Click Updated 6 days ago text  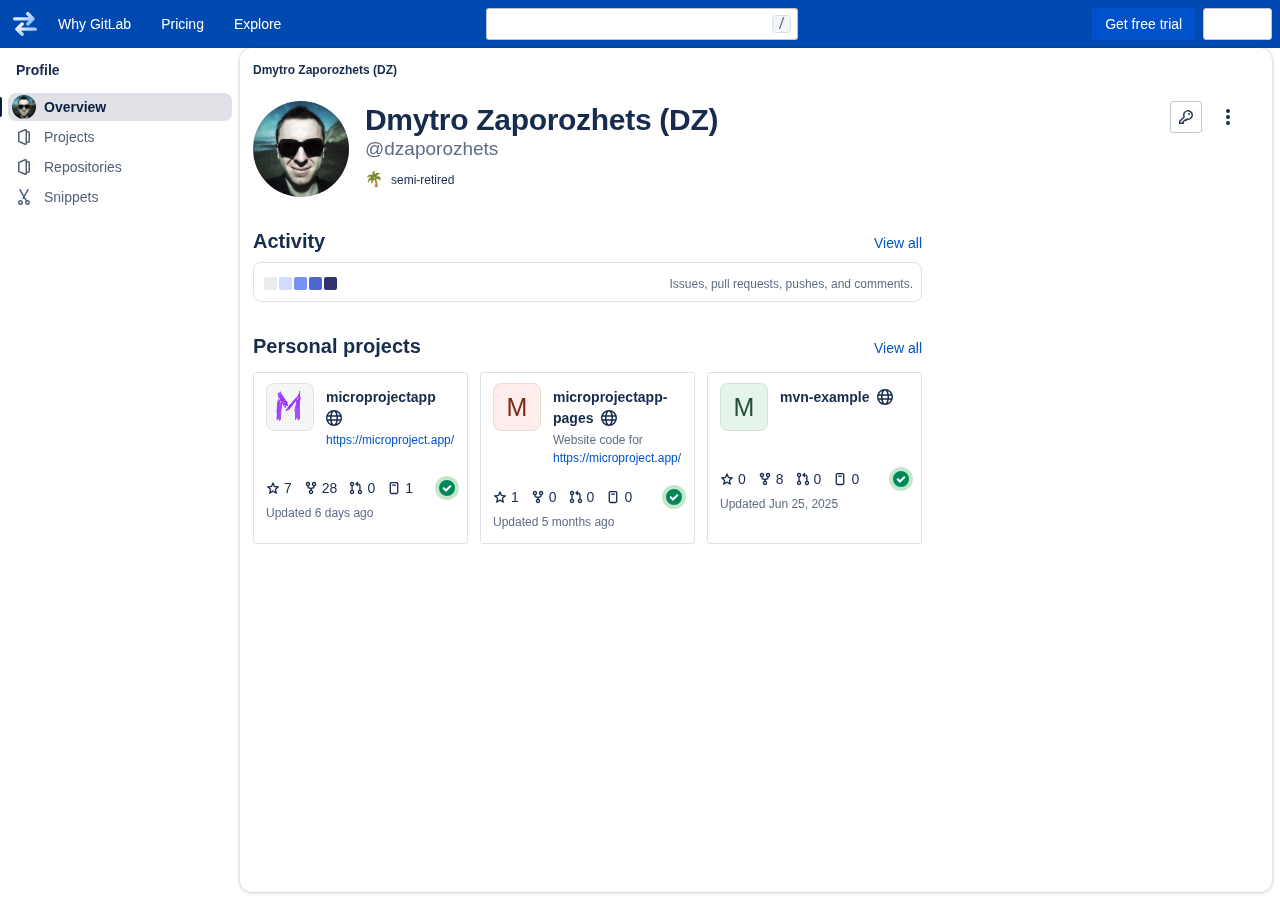tap(320, 513)
